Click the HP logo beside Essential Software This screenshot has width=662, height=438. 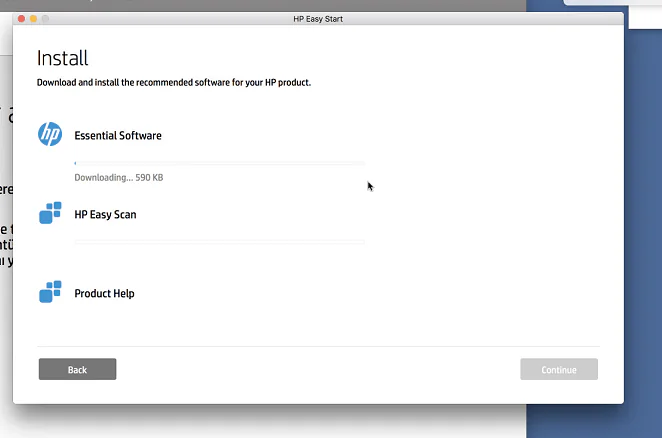[x=50, y=134]
